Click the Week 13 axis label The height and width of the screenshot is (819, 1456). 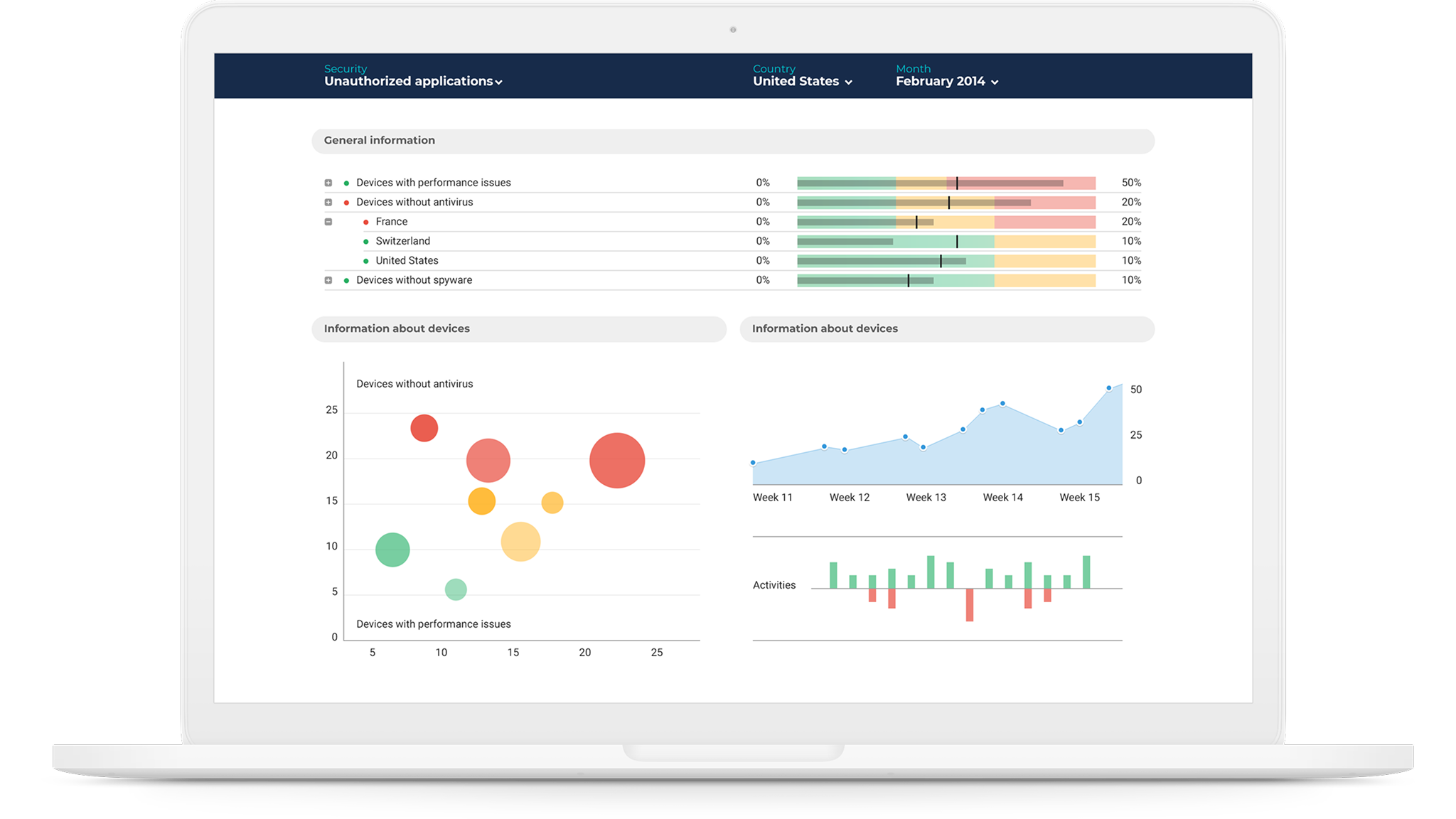pyautogui.click(x=926, y=498)
